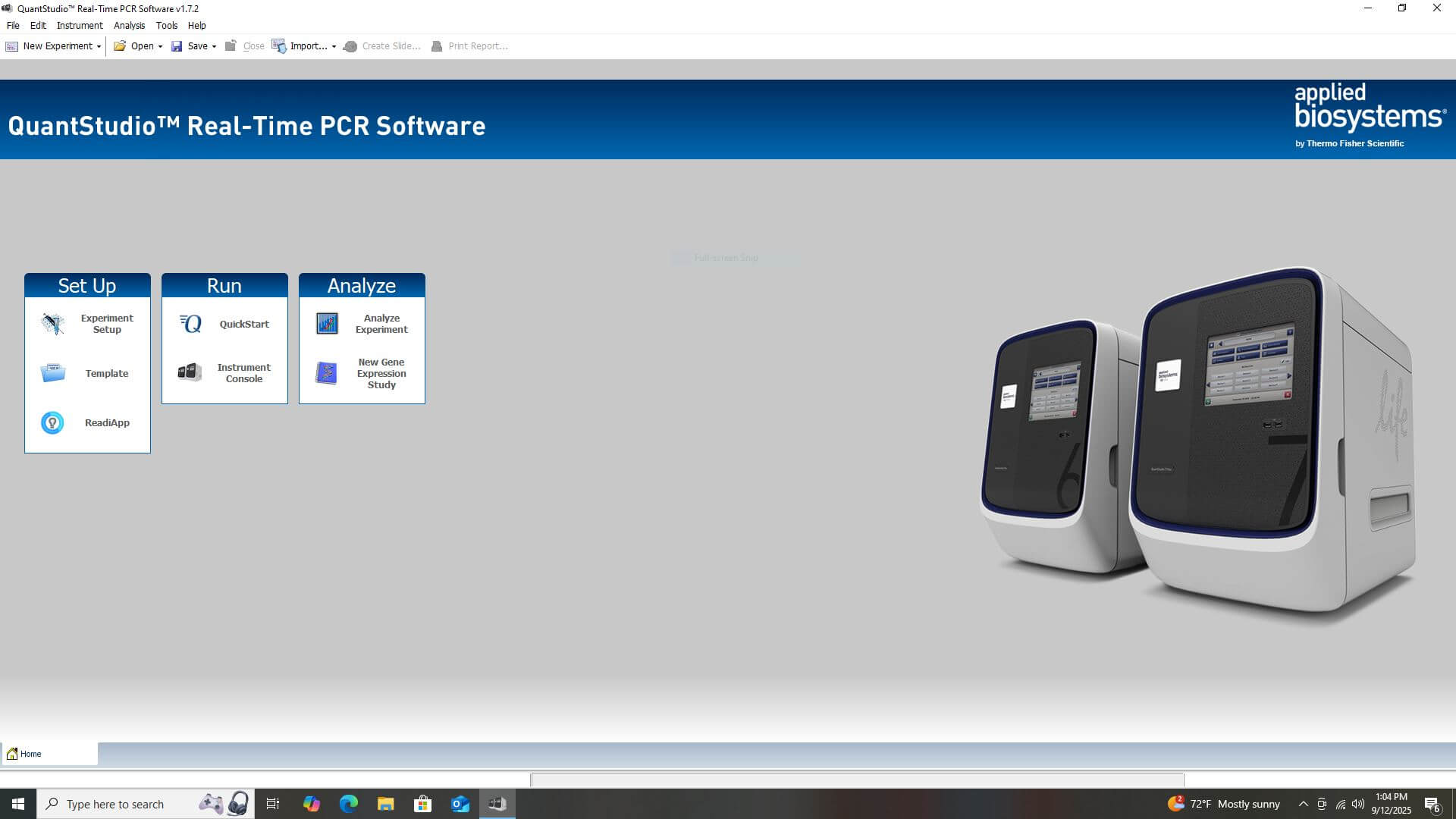The image size is (1456, 819).
Task: Start New Gene Expression Study icon
Action: [327, 373]
